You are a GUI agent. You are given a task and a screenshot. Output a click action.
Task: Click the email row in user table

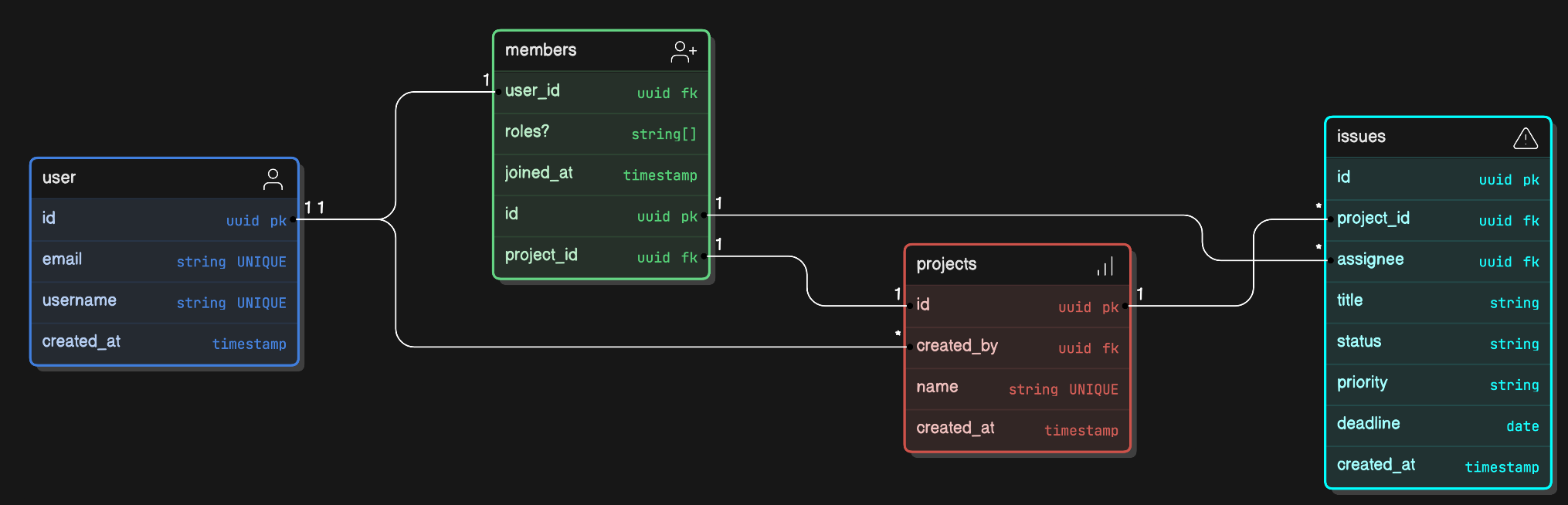(164, 260)
